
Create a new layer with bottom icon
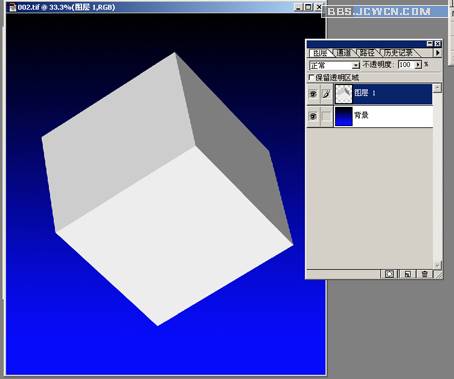[x=407, y=274]
